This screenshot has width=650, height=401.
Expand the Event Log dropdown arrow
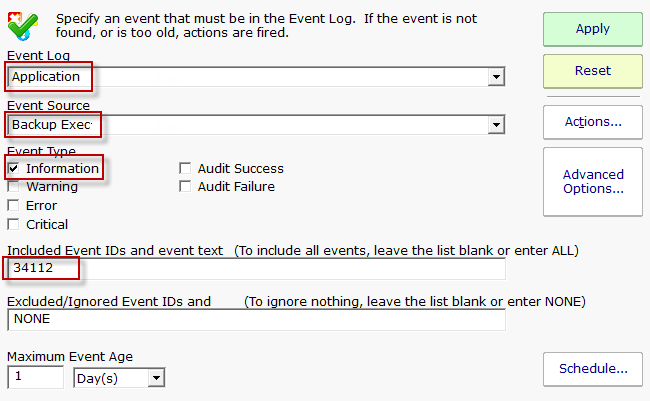(496, 77)
